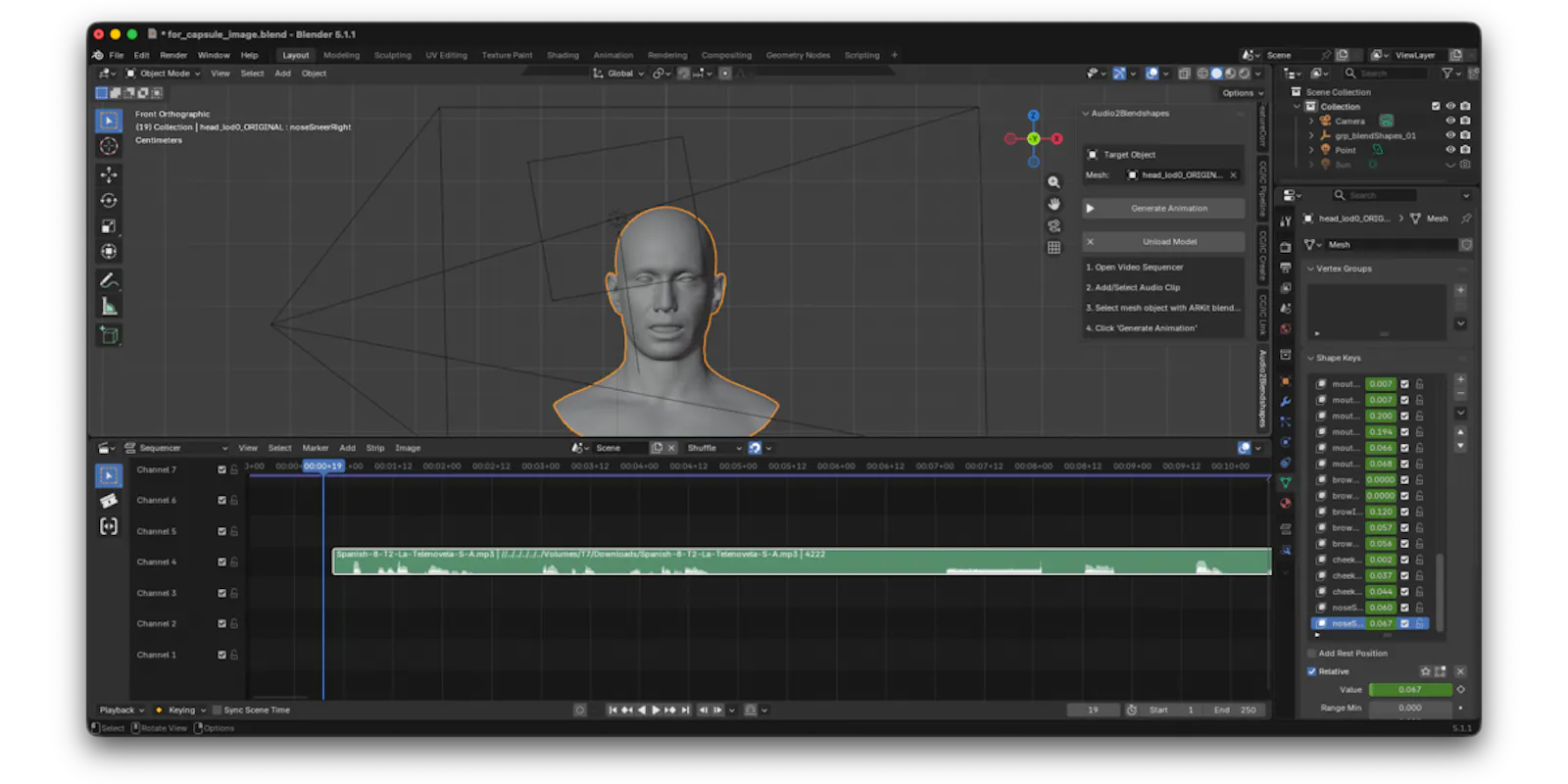Screen dimensions: 1568x784
Task: Toggle the Channel 4 mute checkbox
Action: pyautogui.click(x=221, y=562)
